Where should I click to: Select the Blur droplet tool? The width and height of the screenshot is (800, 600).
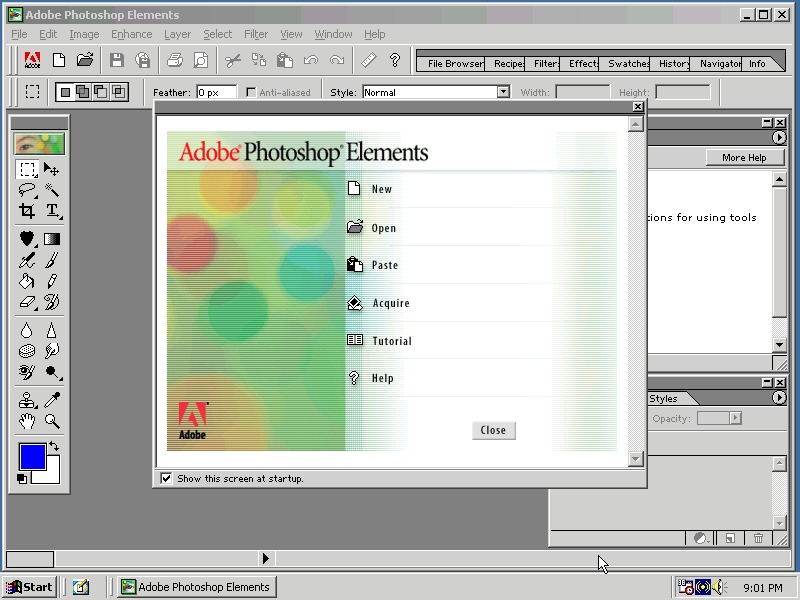coord(27,330)
